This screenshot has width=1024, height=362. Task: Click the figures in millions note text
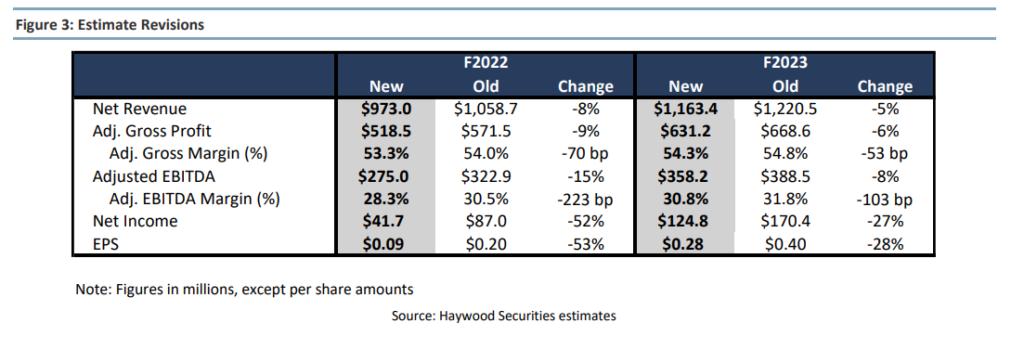(x=244, y=289)
